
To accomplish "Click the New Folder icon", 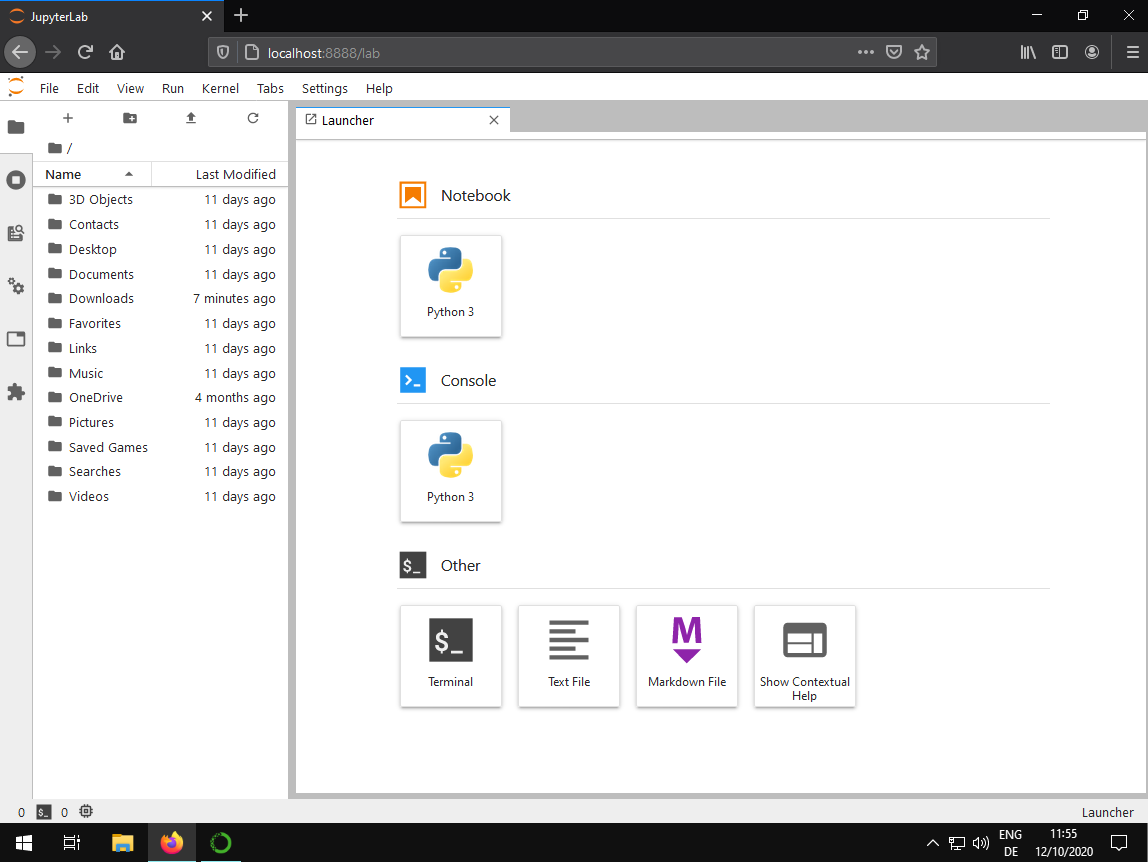I will [130, 118].
